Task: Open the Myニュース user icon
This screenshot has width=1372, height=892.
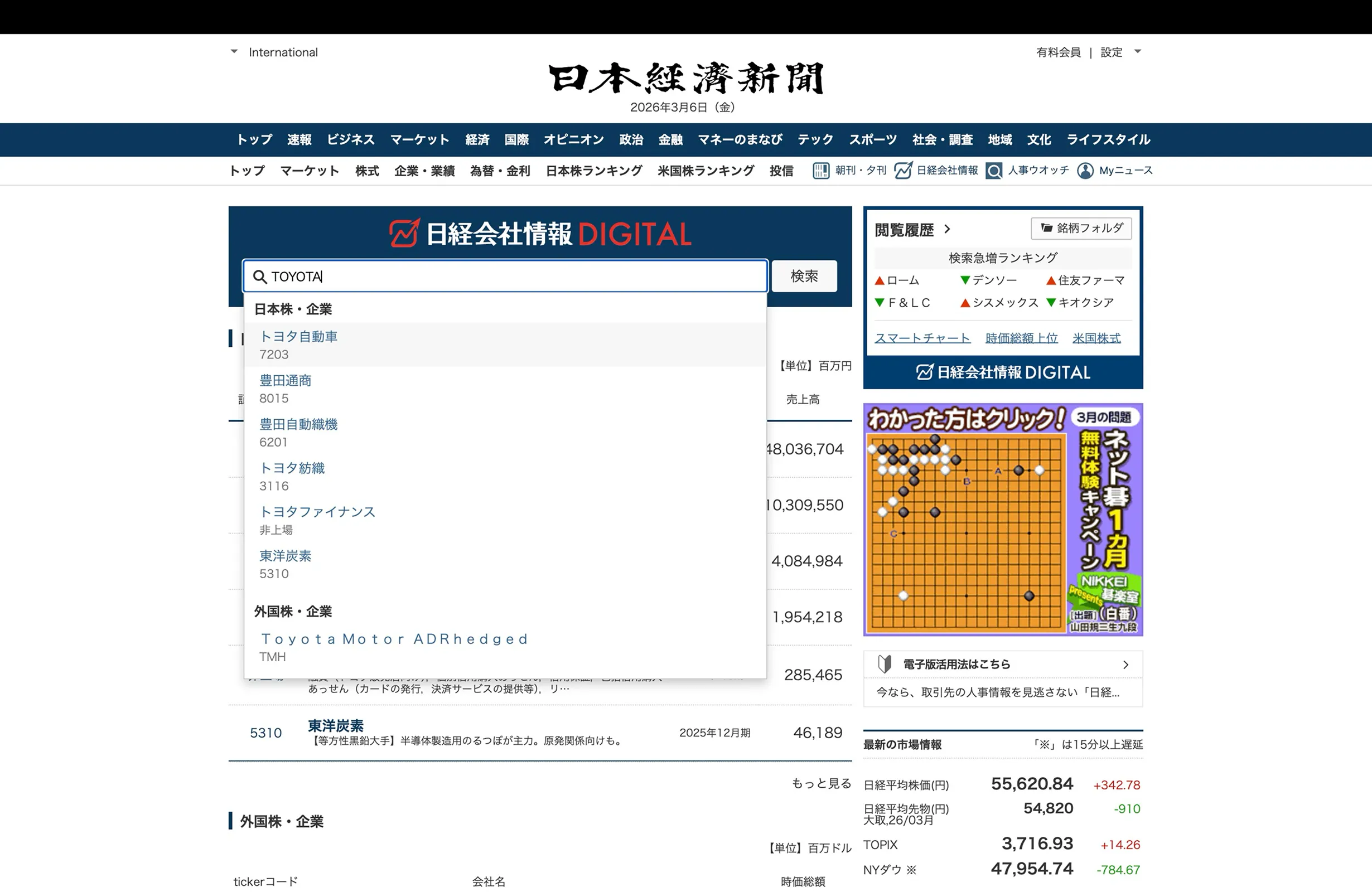Action: coord(1085,171)
